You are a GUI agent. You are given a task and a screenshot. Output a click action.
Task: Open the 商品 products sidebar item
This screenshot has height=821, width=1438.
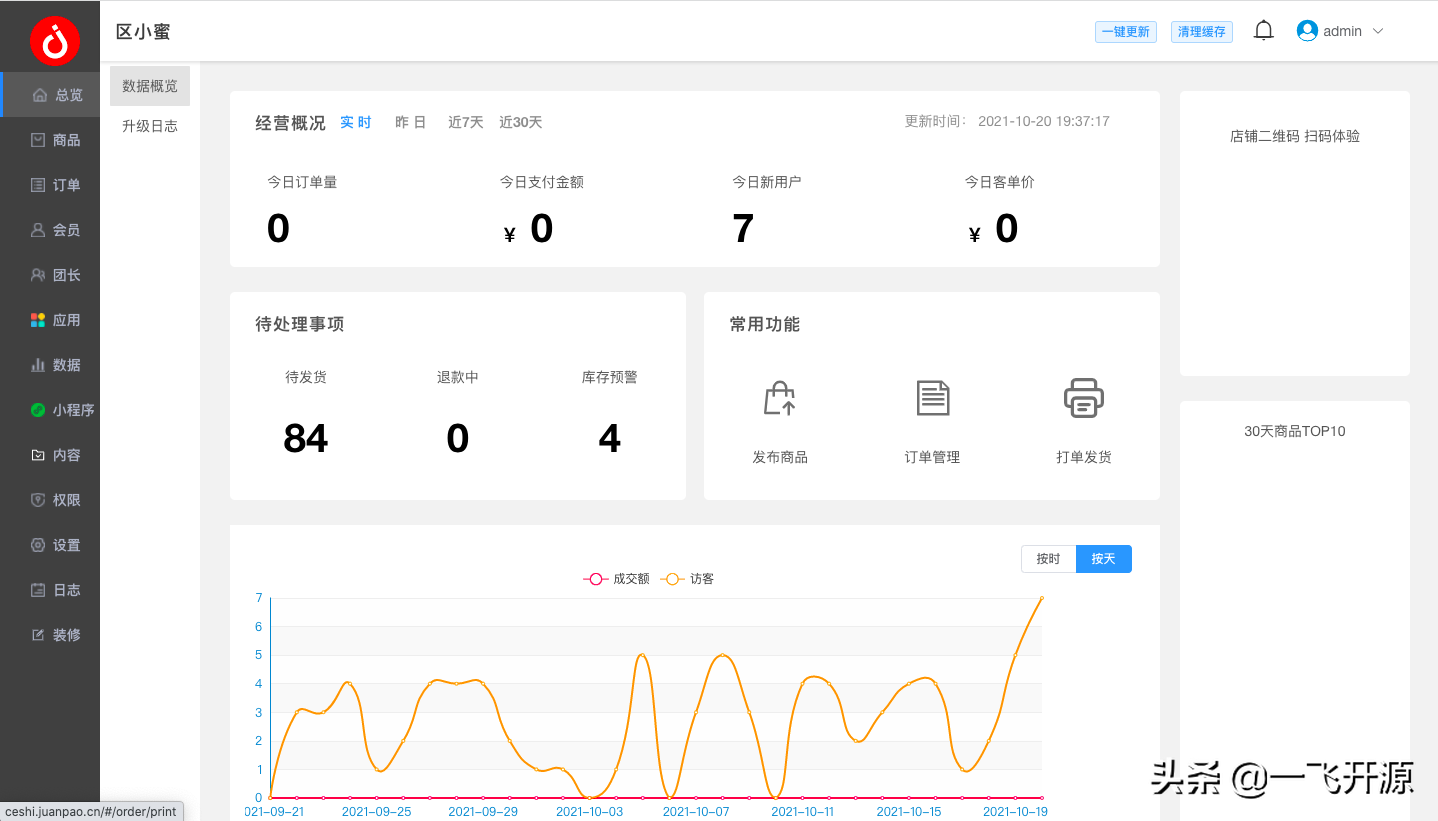(50, 140)
